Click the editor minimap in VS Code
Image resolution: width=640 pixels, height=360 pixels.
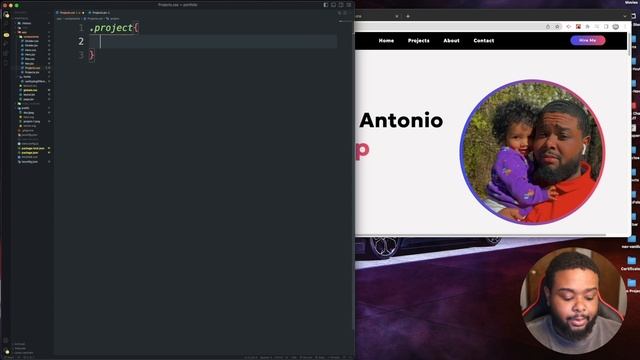[345, 22]
